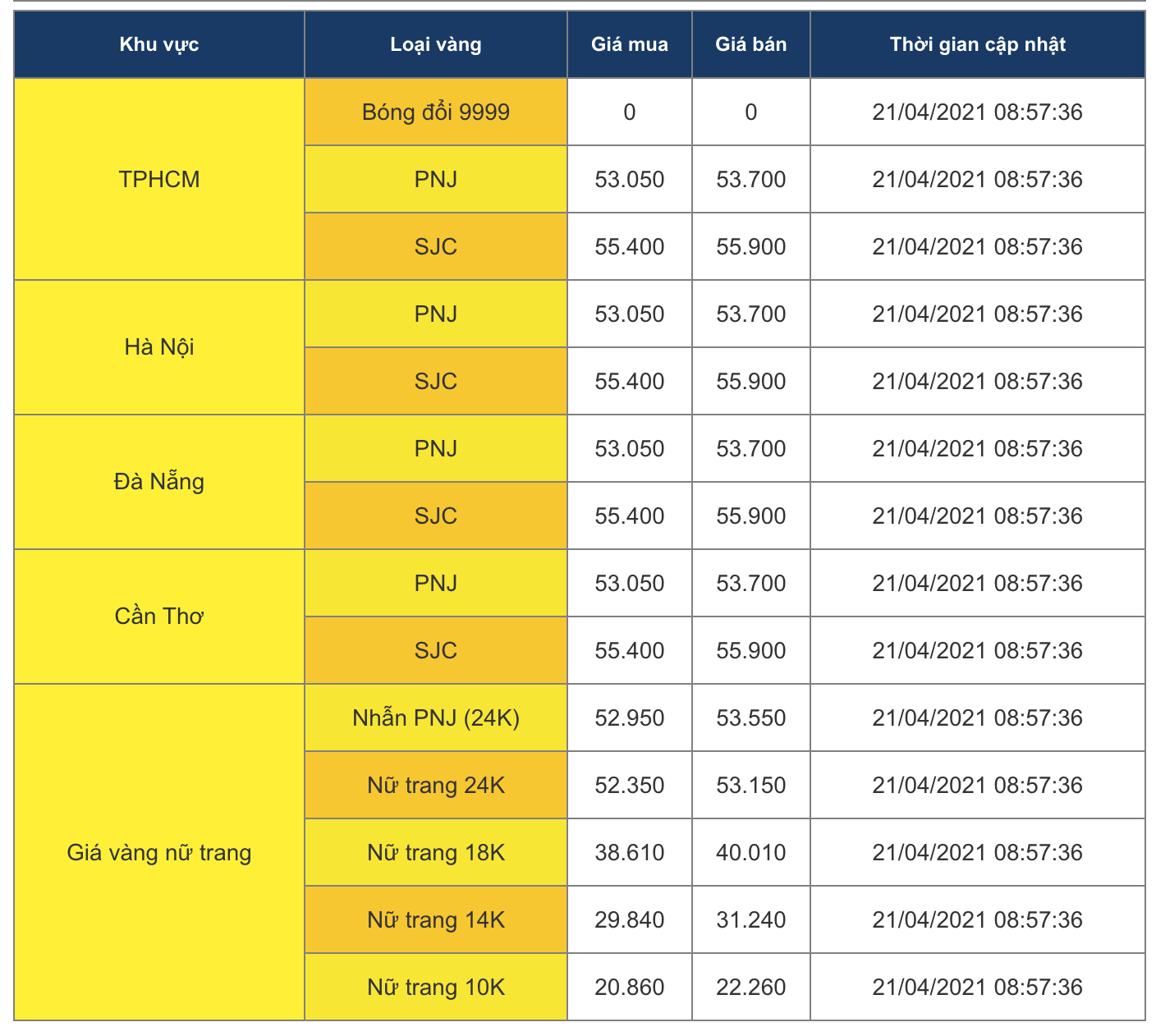1156x1036 pixels.
Task: Select the "Thời gian cập nhật" header
Action: tap(978, 44)
